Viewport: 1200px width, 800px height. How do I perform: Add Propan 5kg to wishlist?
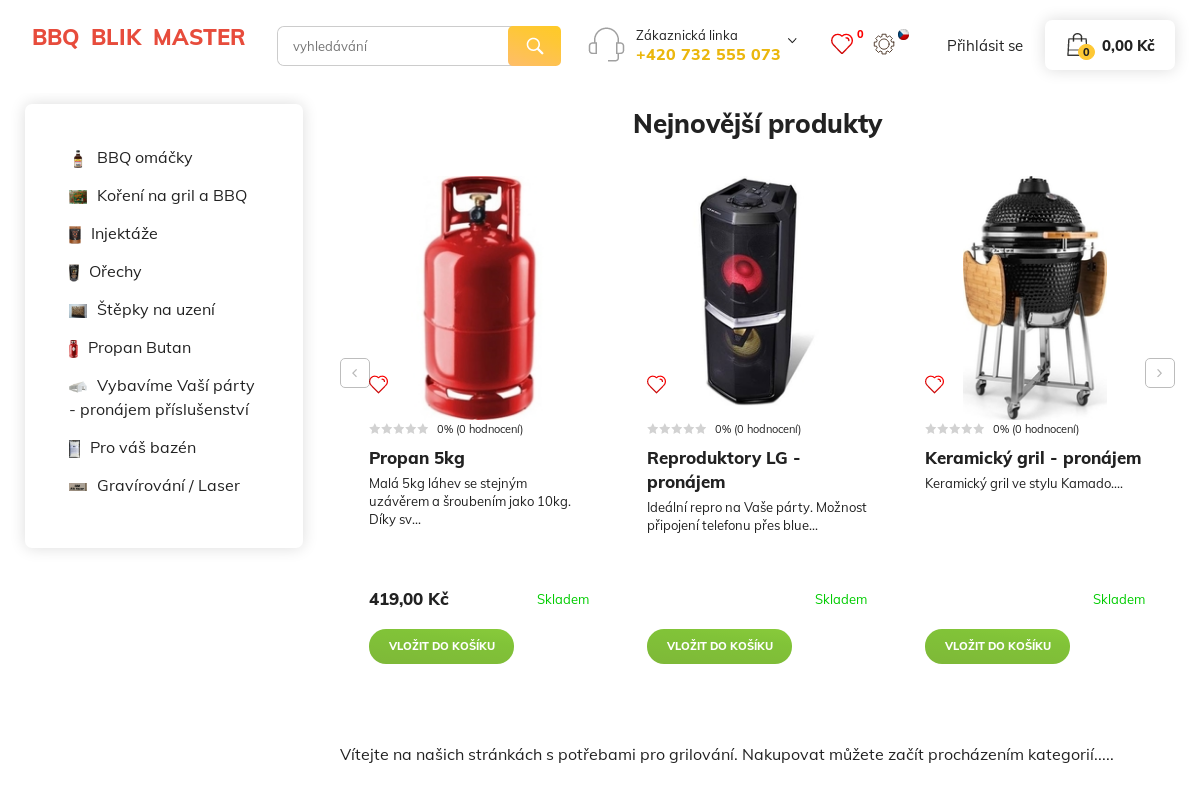tap(378, 384)
